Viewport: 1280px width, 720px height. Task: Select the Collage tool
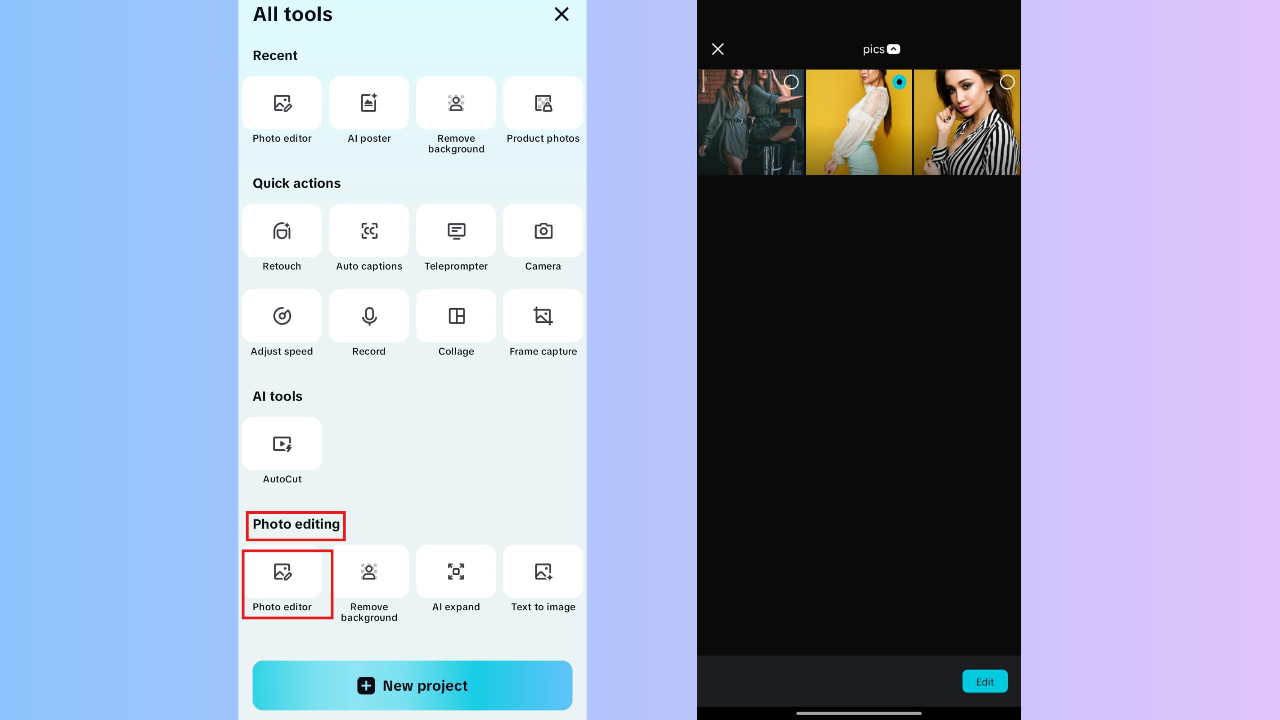[x=456, y=316]
